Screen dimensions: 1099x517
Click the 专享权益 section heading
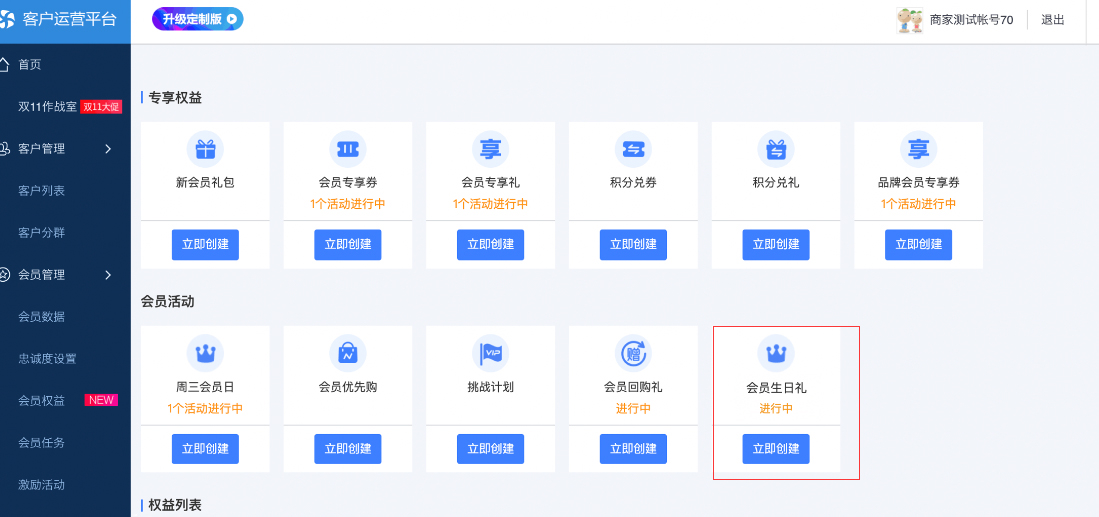(x=175, y=97)
